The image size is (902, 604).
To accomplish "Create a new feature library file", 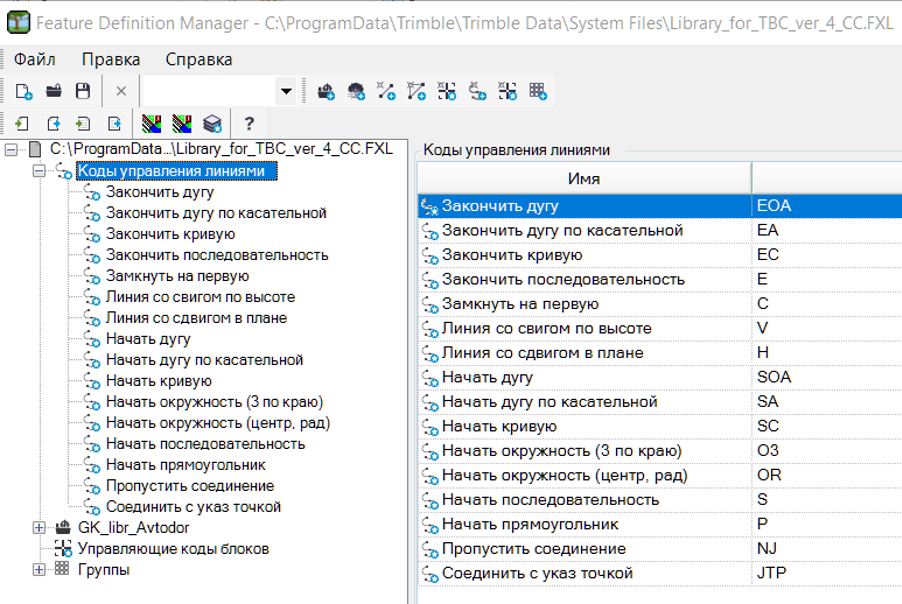I will pos(24,91).
